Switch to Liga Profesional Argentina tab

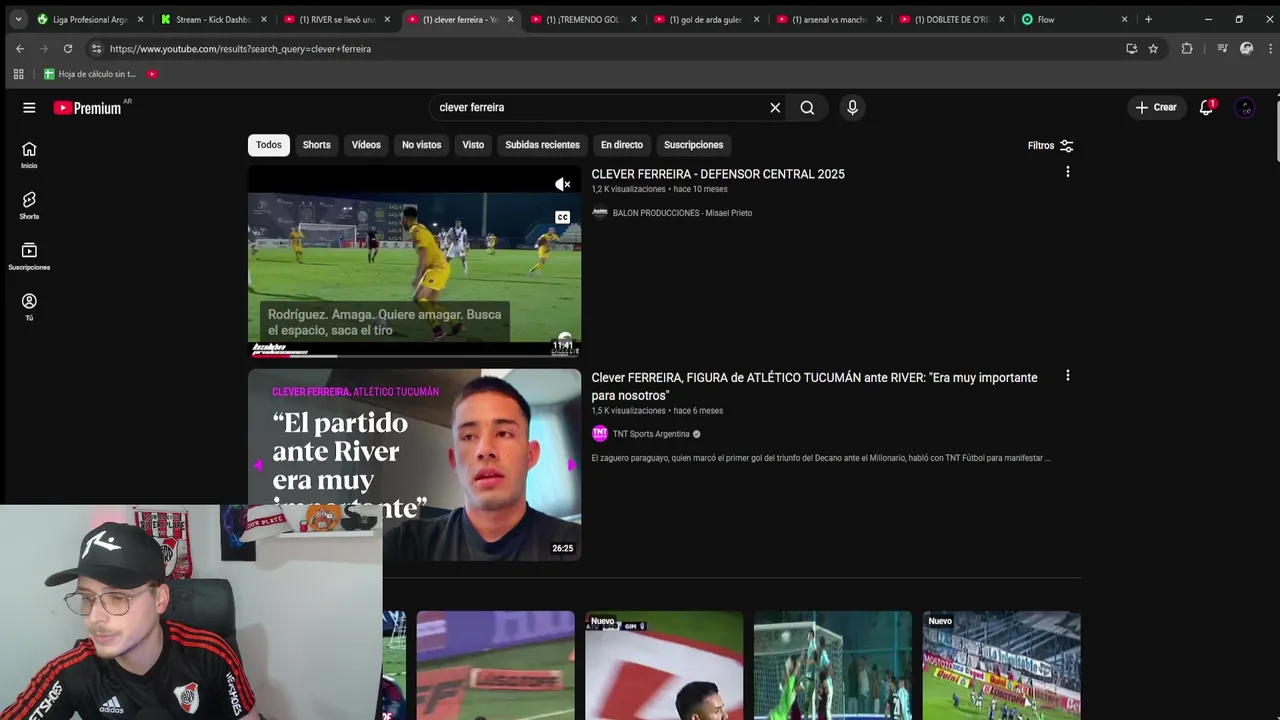[90, 19]
